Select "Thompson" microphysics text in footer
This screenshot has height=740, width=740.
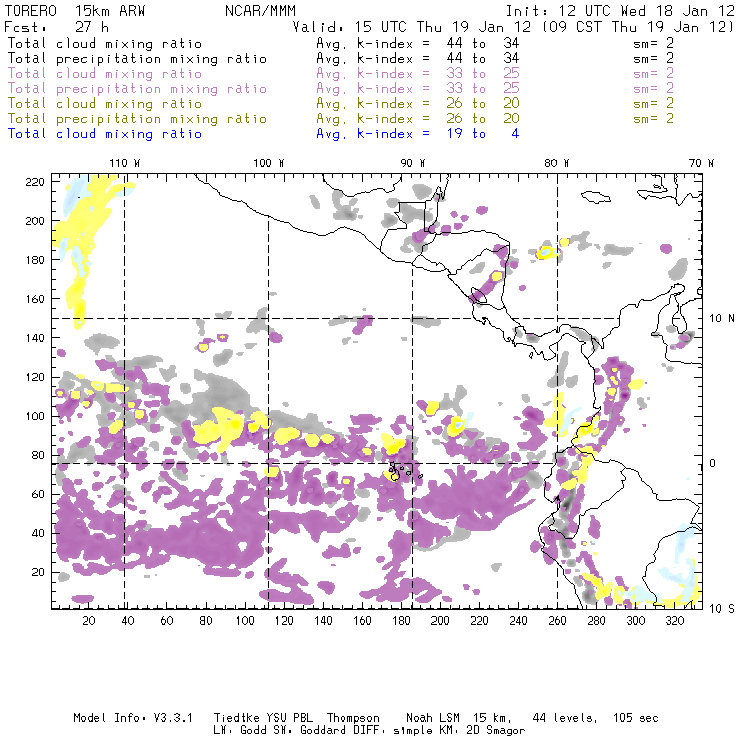353,718
